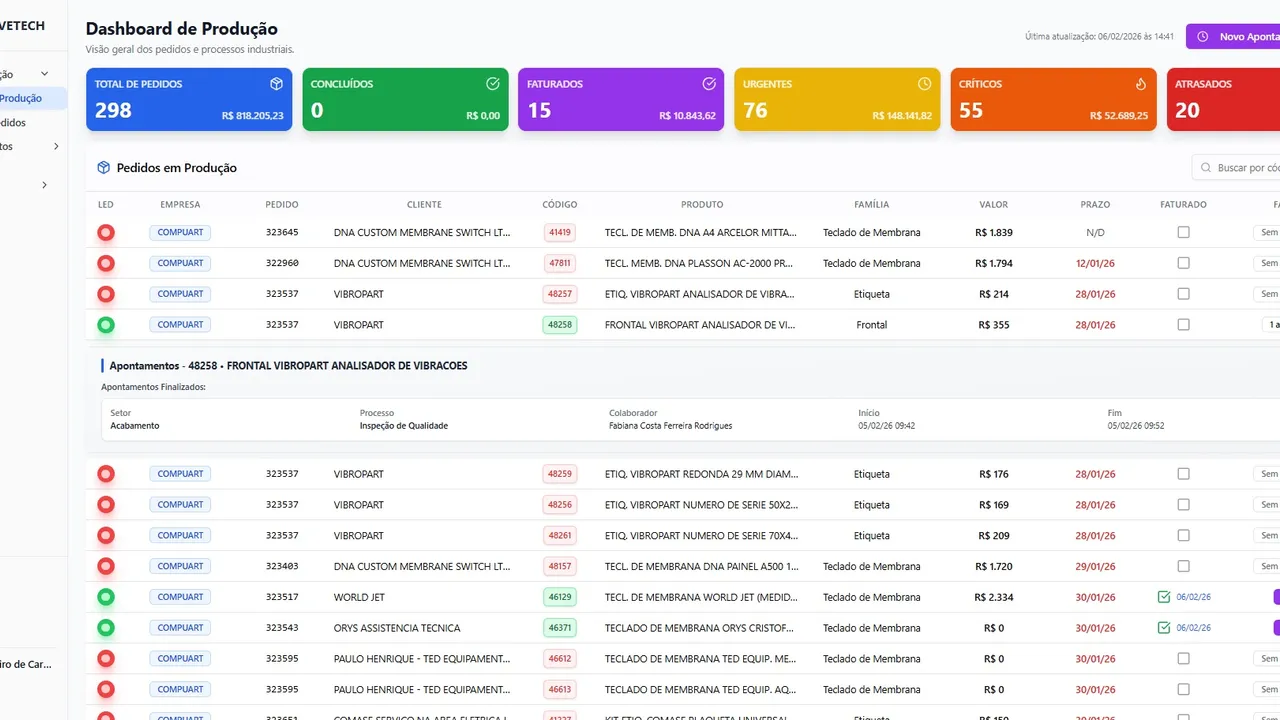Click the value R$ 2.334
The height and width of the screenshot is (720, 1280).
[x=994, y=597]
